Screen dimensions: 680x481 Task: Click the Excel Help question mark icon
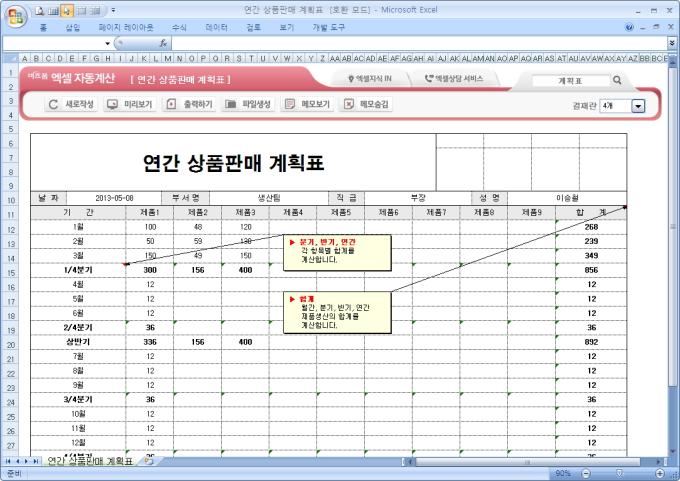pyautogui.click(x=629, y=27)
